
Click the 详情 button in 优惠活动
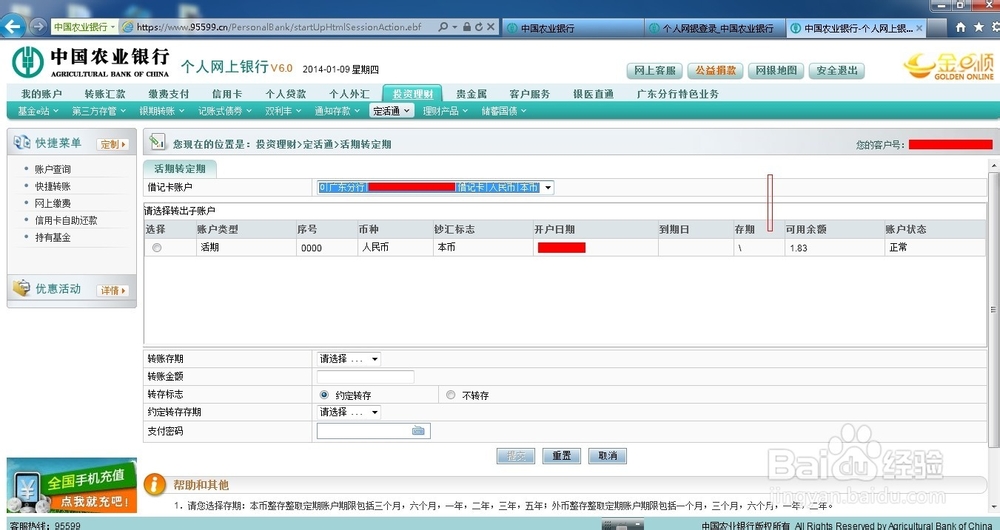tap(113, 290)
